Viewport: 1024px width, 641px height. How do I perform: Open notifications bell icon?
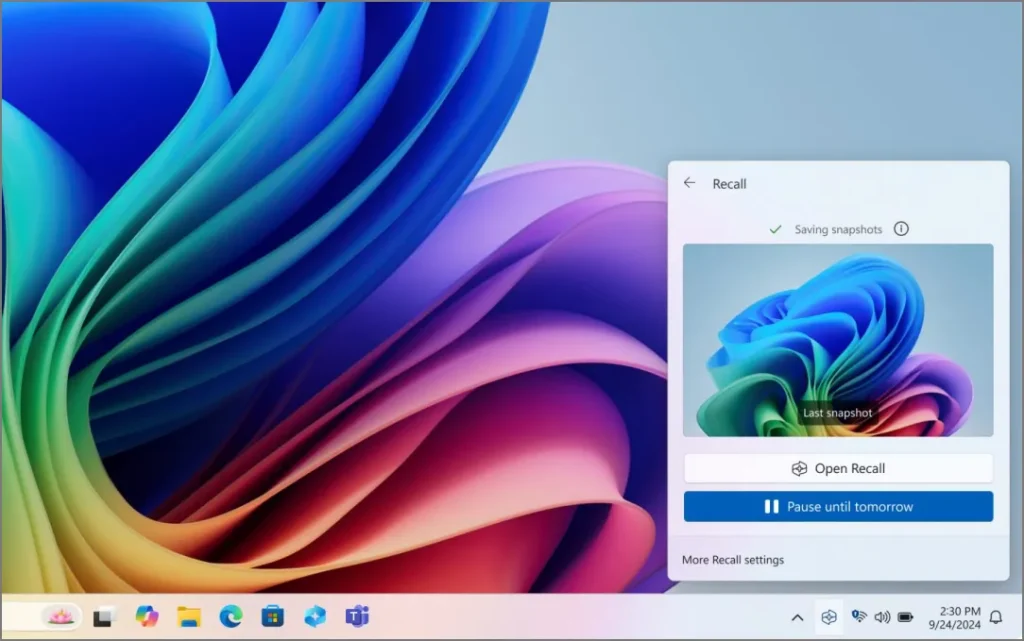pos(996,617)
